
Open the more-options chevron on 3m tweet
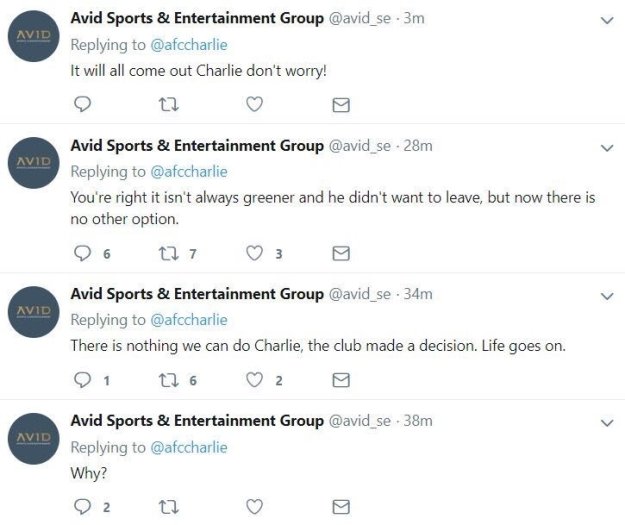606,20
